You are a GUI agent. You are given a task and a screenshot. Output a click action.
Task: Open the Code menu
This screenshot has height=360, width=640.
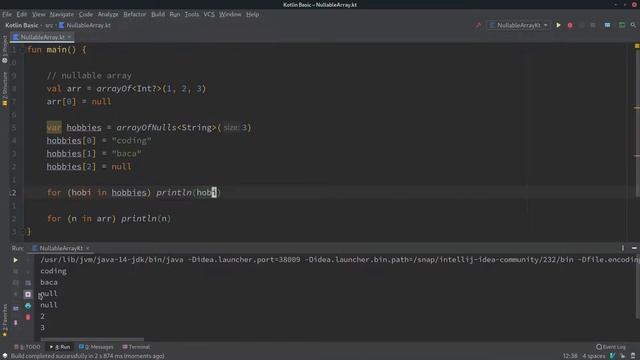pos(86,14)
